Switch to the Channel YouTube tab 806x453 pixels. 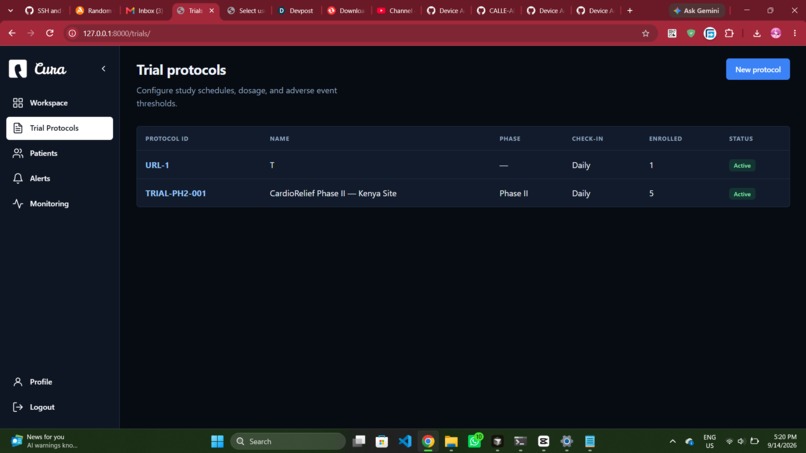click(x=395, y=11)
